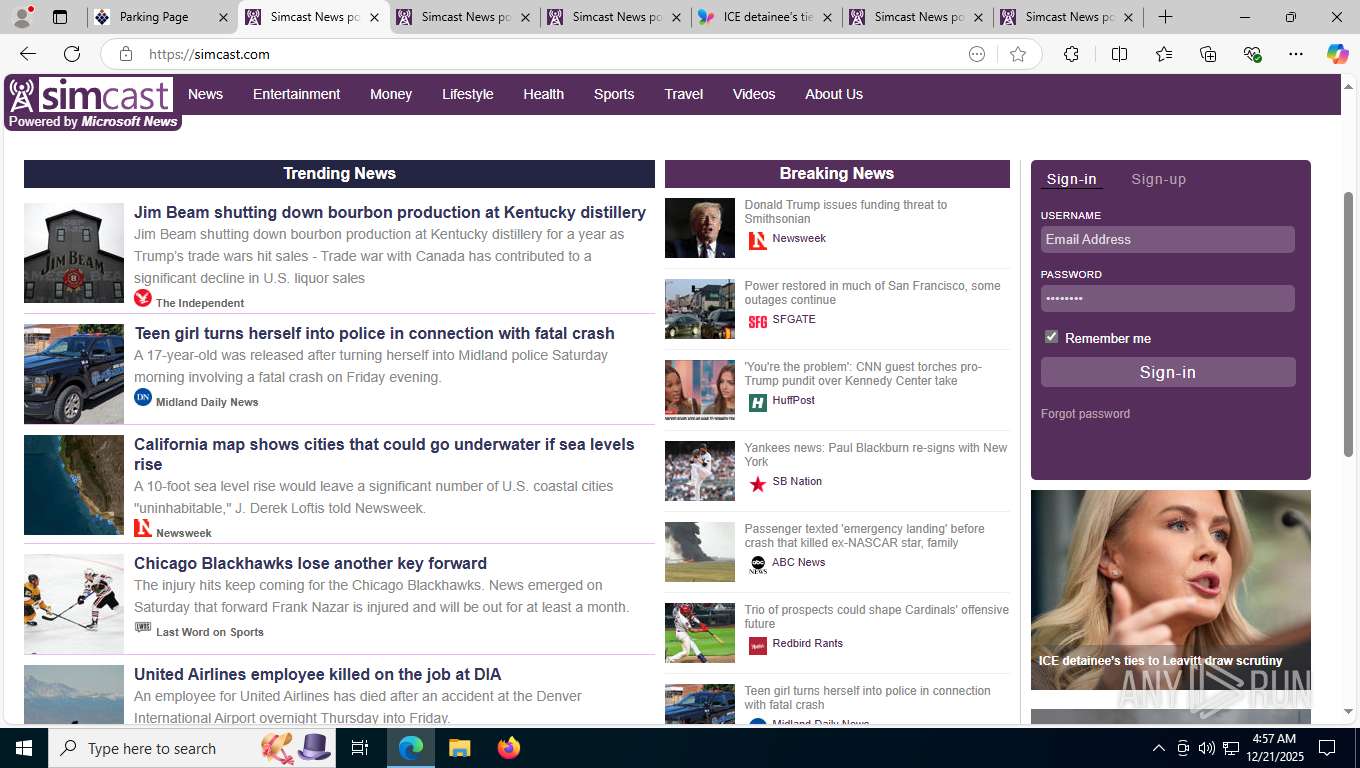Switch to the Parking Page browser tab

(x=163, y=17)
